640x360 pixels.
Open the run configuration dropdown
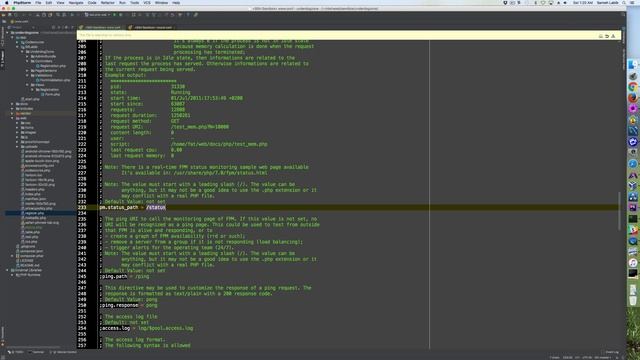coord(97,15)
